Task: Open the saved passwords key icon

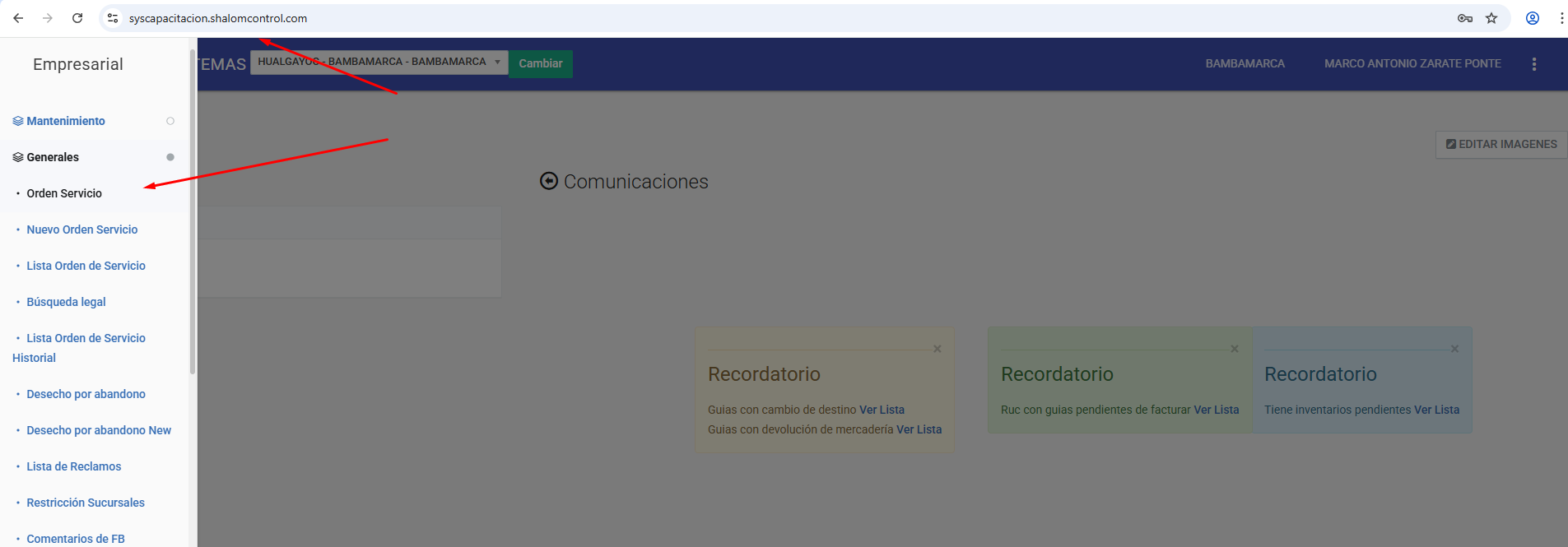Action: 1465,18
